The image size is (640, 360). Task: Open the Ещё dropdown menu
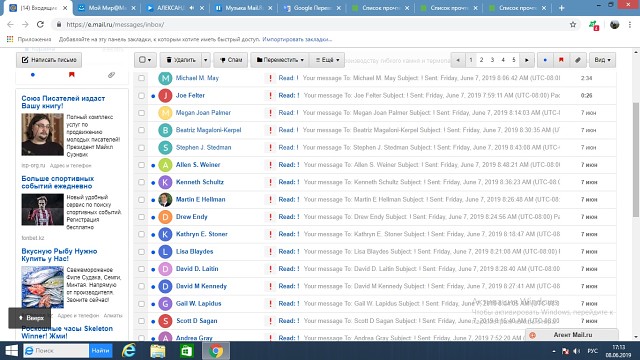[327, 60]
